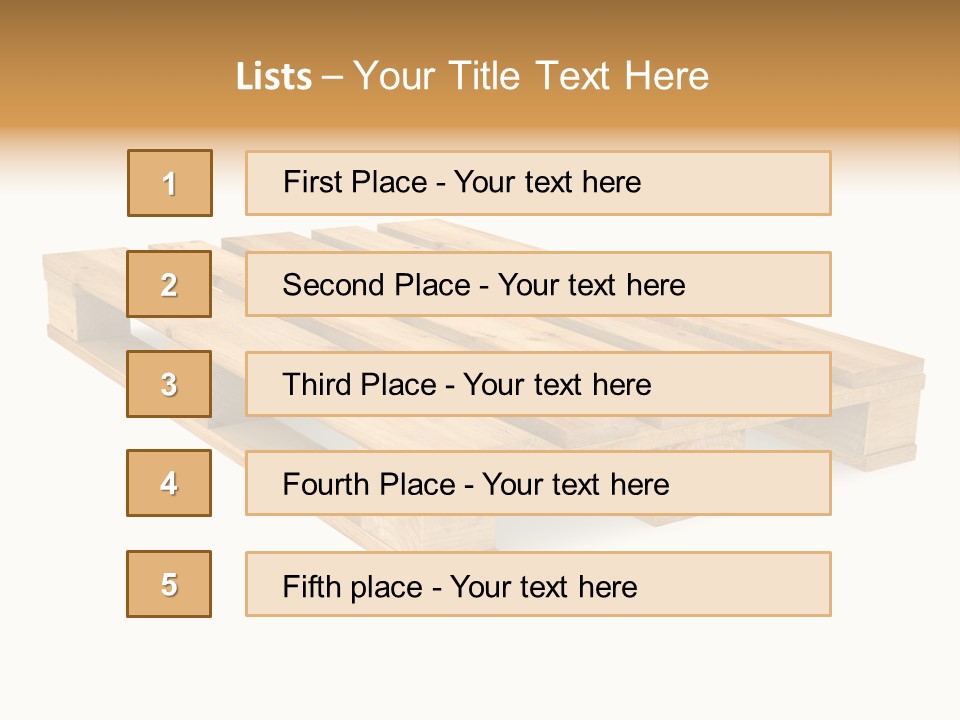Viewport: 960px width, 720px height.
Task: Click 'Your text here' in Fifth place row
Action: pos(543,586)
